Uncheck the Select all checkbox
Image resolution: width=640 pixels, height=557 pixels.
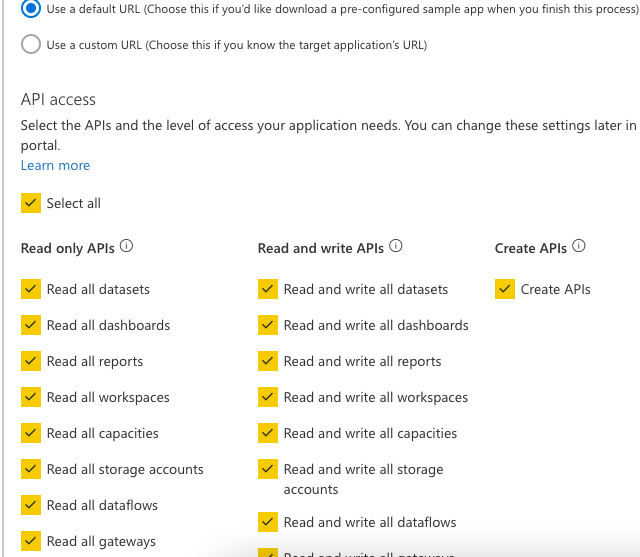pyautogui.click(x=31, y=203)
